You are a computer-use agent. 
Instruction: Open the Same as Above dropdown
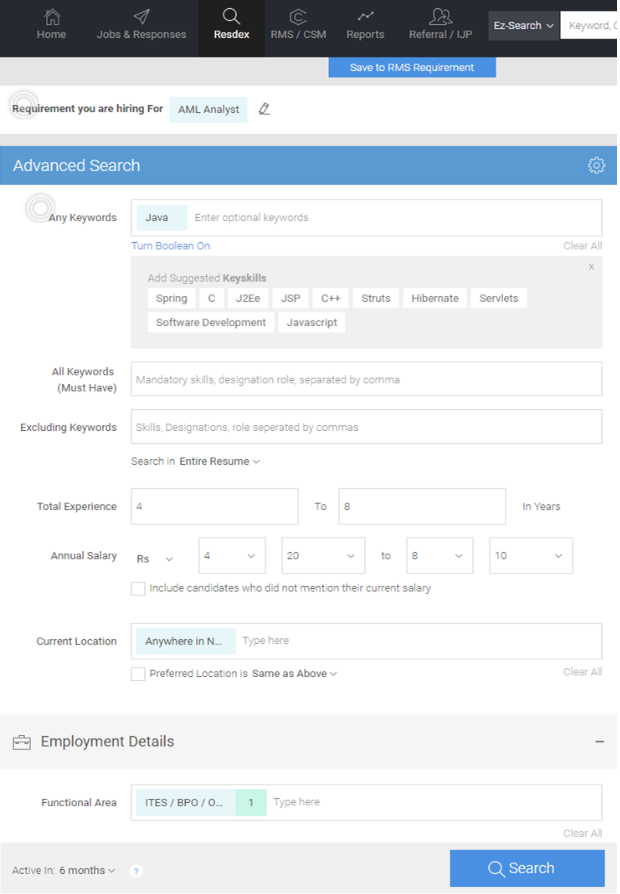(294, 673)
